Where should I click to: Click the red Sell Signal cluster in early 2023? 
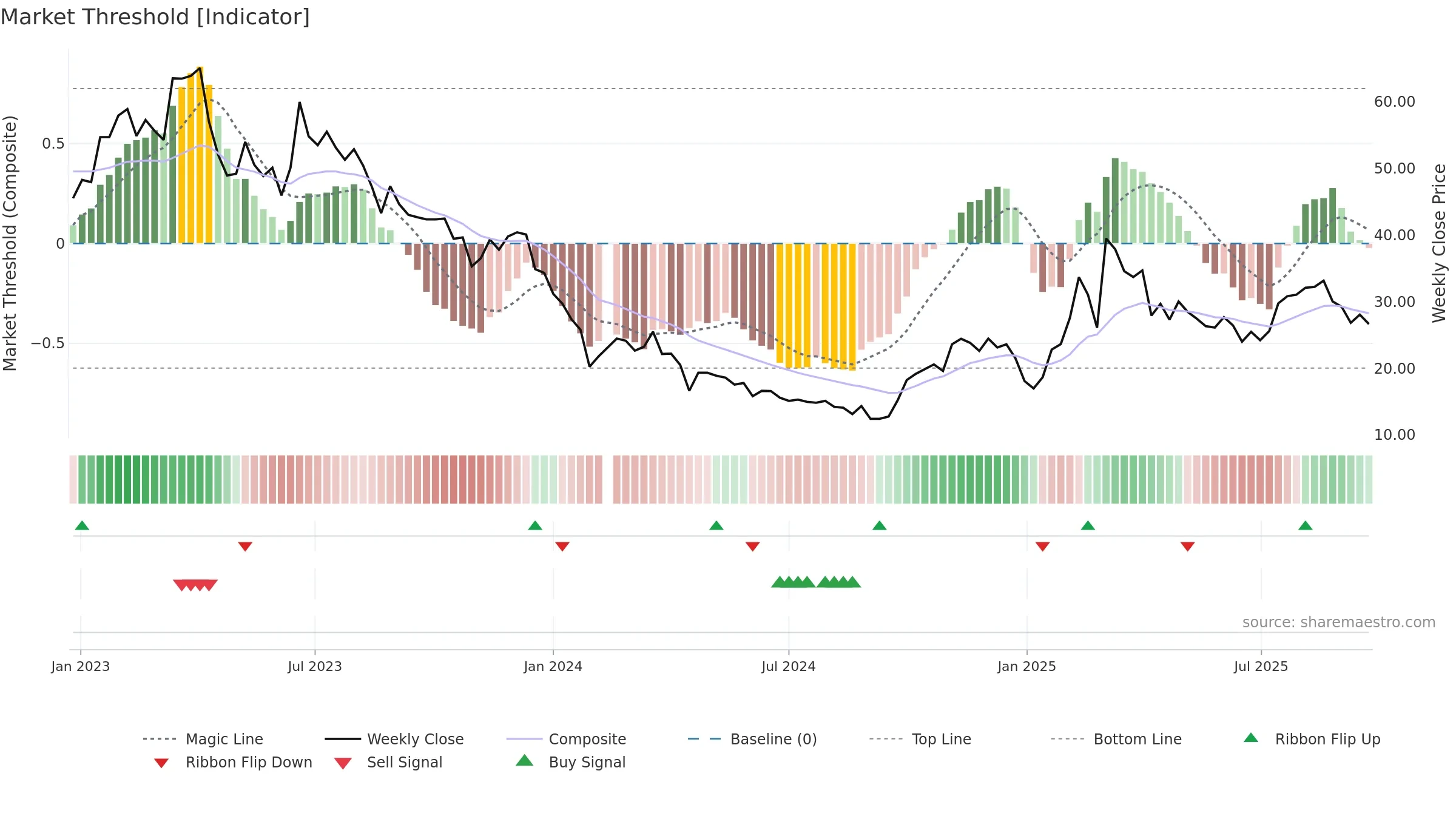195,585
